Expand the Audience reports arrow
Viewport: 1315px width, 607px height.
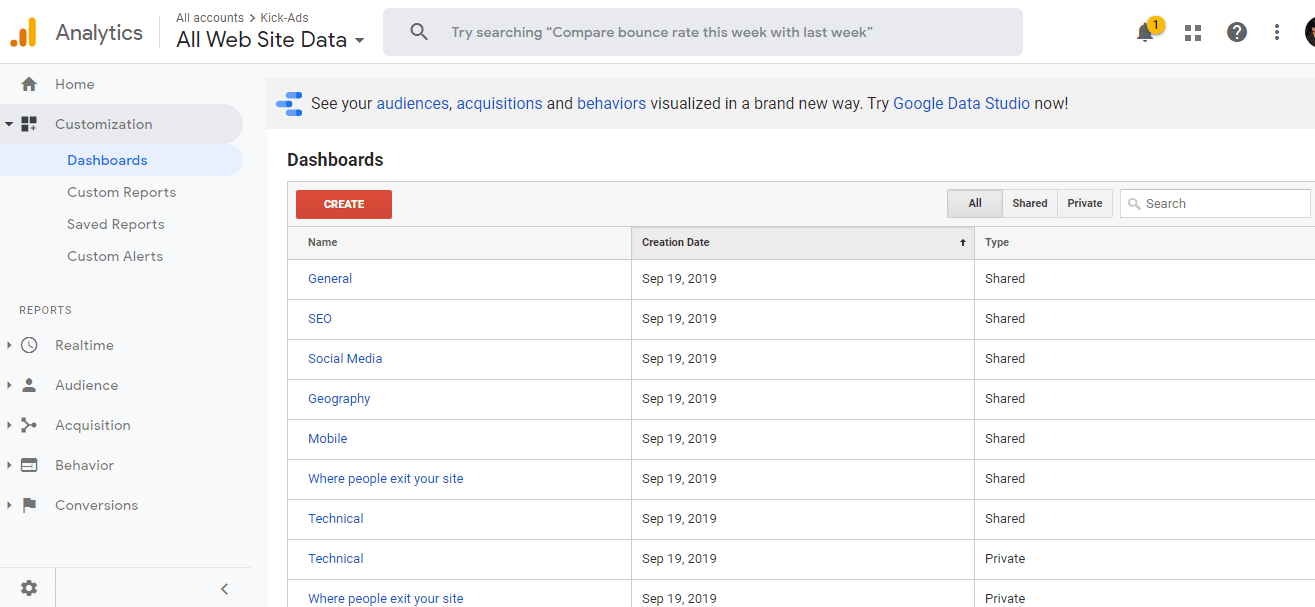9,385
